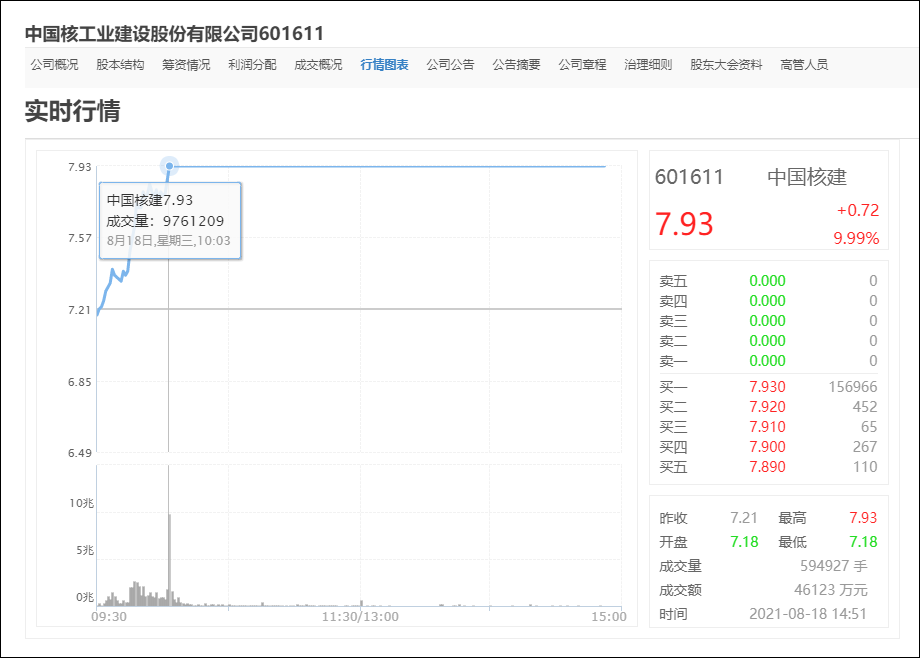
Task: Click the 卖一 ask row label
Action: click(673, 361)
